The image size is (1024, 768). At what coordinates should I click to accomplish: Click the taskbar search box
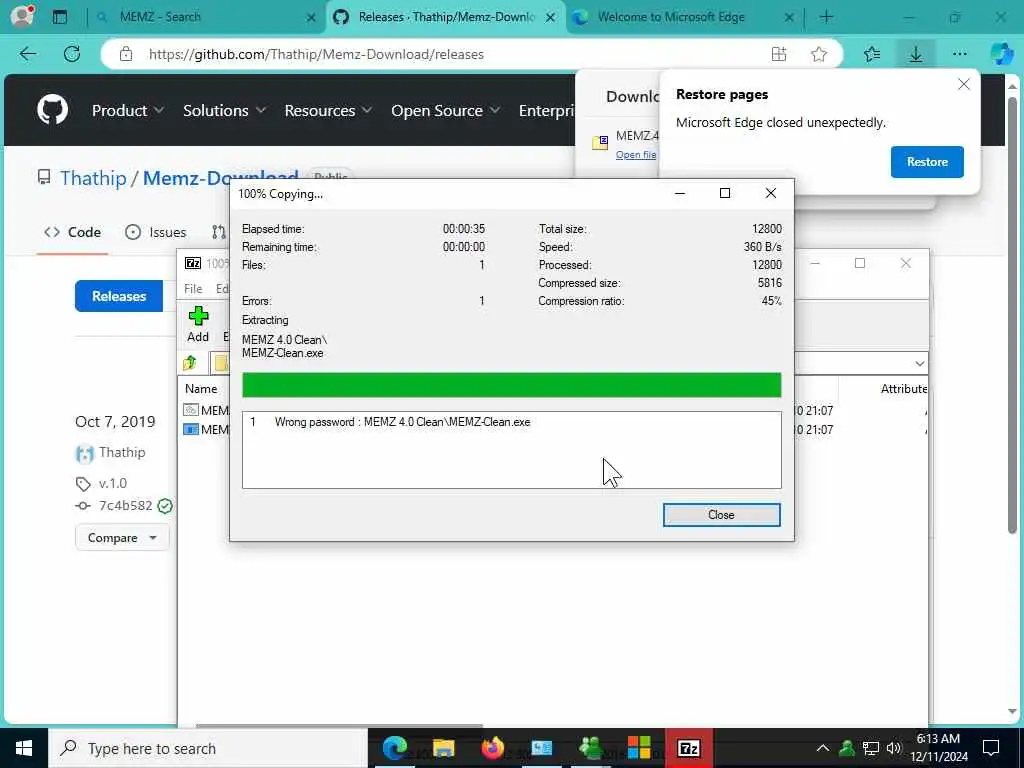(208, 748)
